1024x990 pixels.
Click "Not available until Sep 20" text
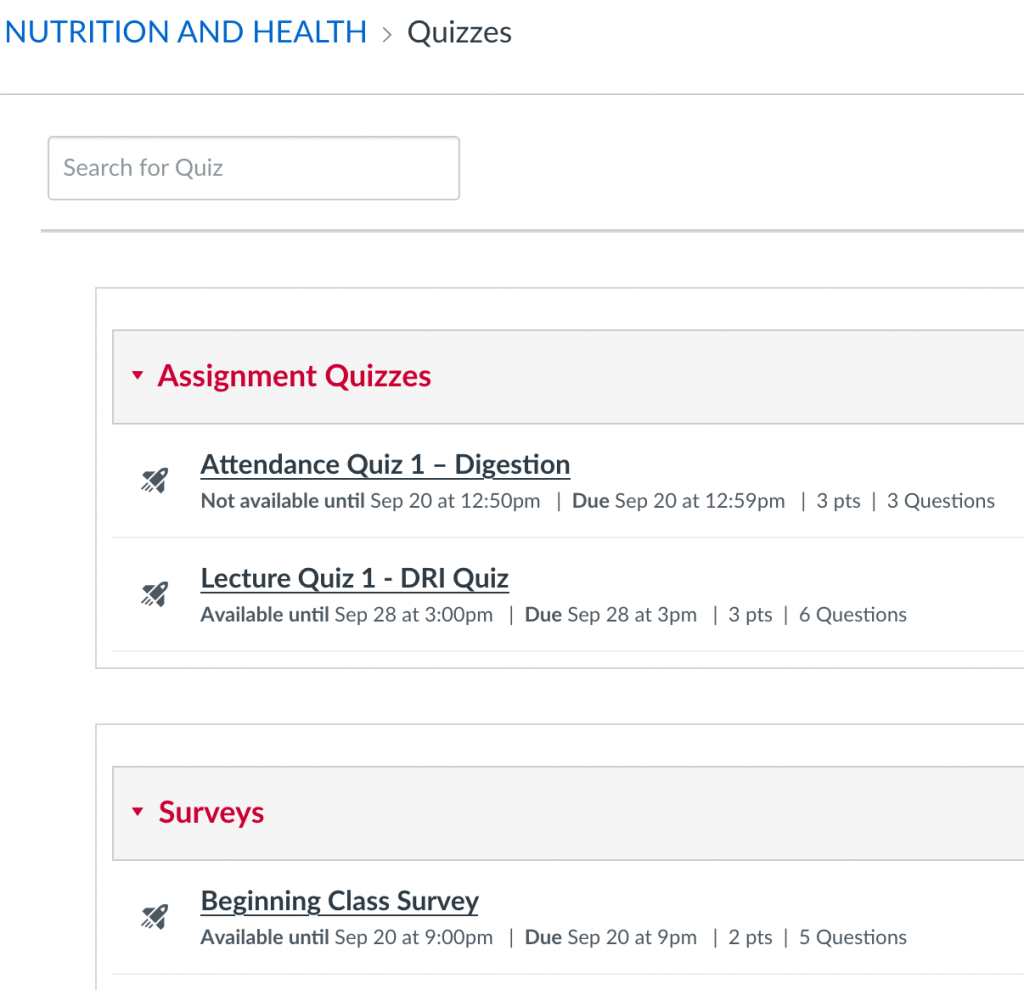coord(370,501)
